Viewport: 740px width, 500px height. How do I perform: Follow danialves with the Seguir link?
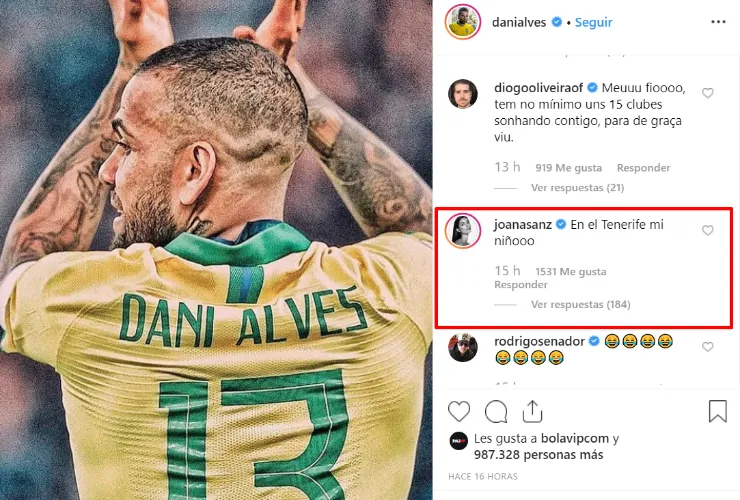pyautogui.click(x=593, y=22)
